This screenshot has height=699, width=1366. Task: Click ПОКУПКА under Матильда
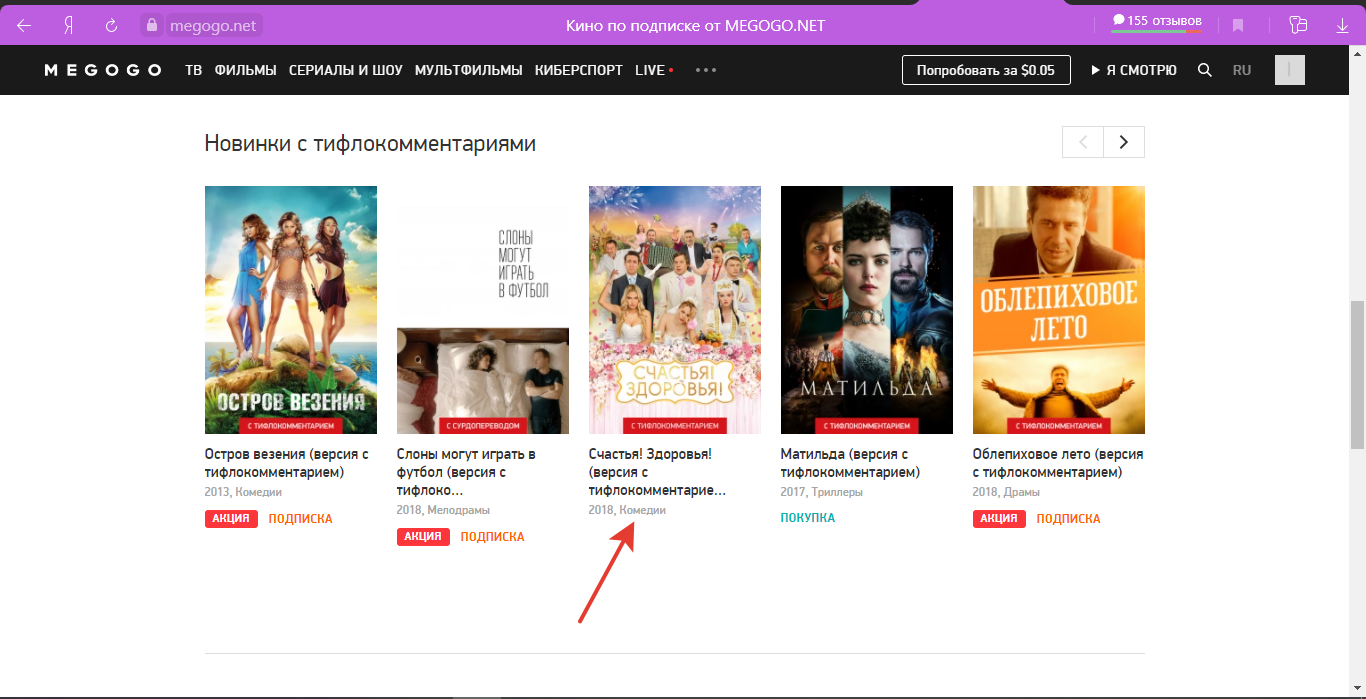coord(808,518)
